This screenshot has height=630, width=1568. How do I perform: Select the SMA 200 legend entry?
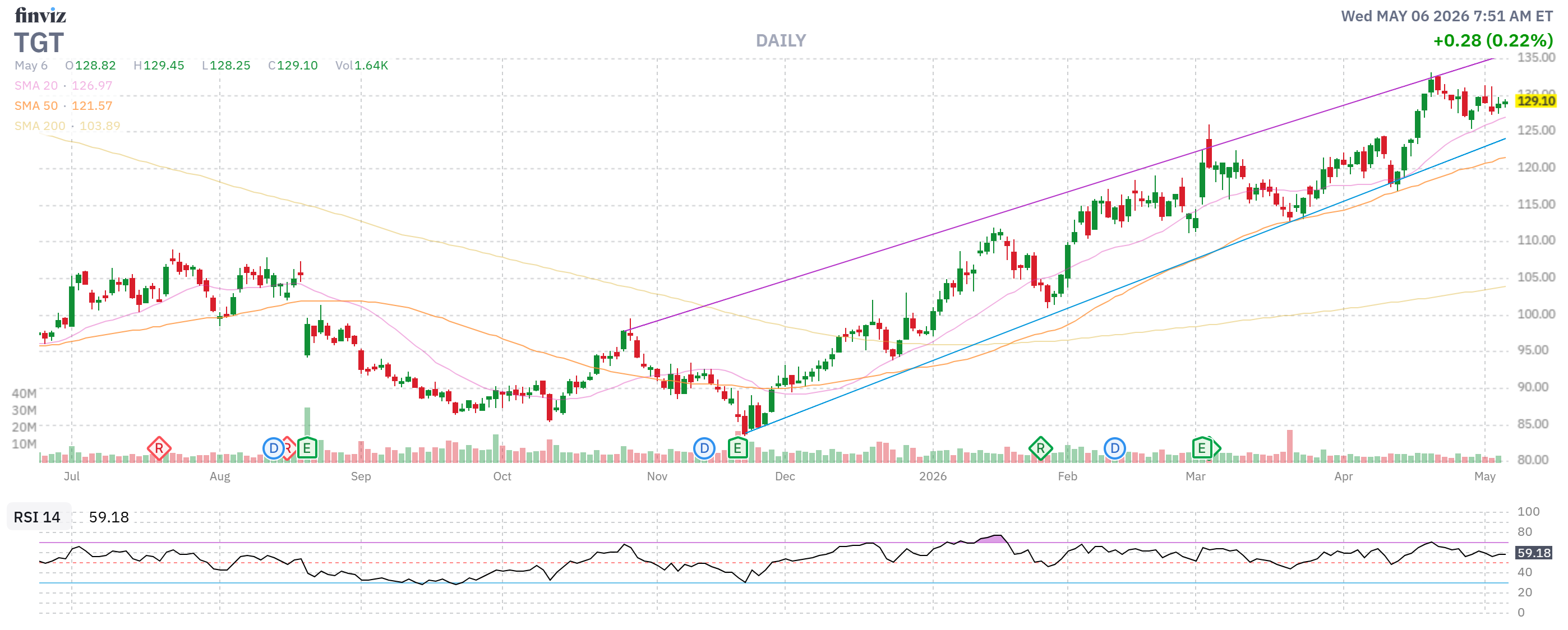pos(67,126)
